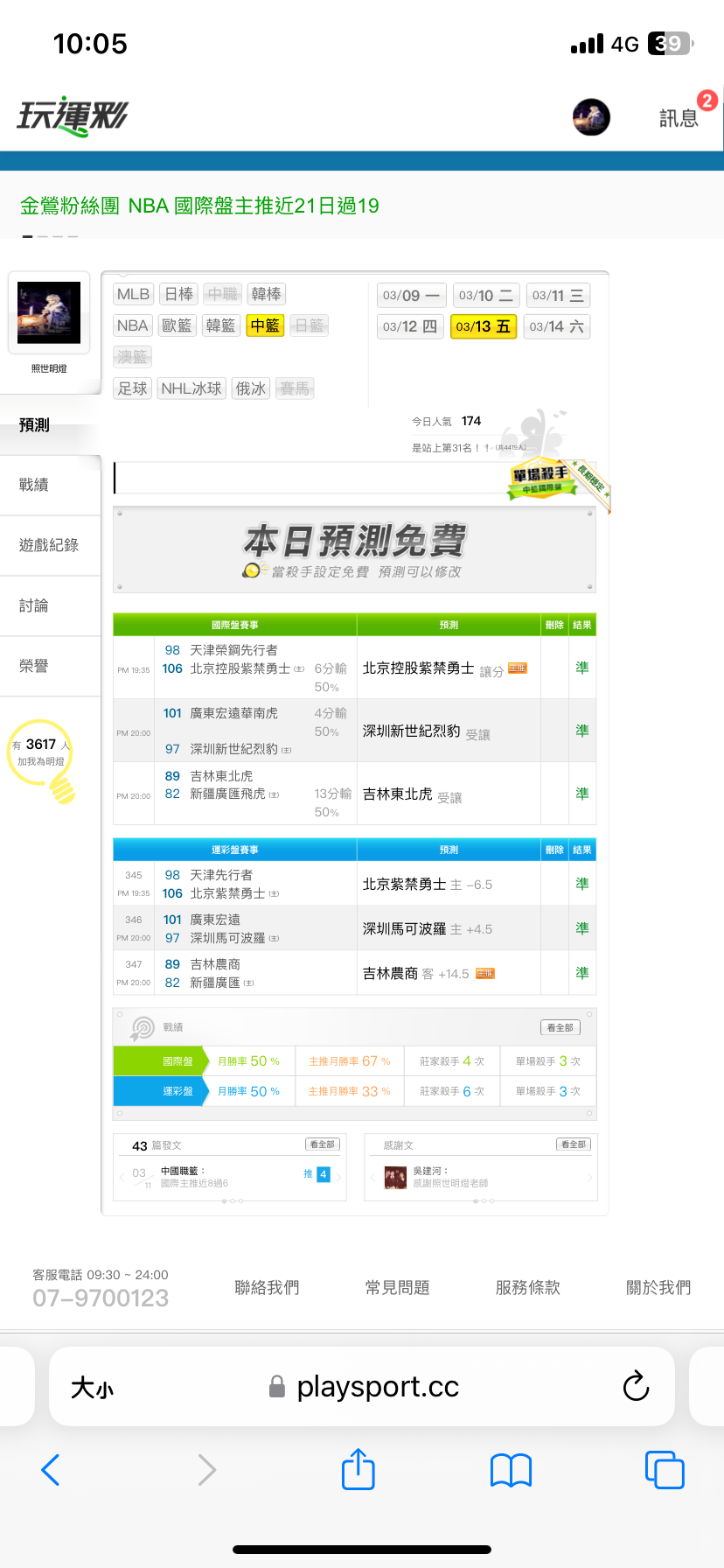724x1568 pixels.
Task: Click 看全部 button in 戰績 section
Action: point(560,1027)
